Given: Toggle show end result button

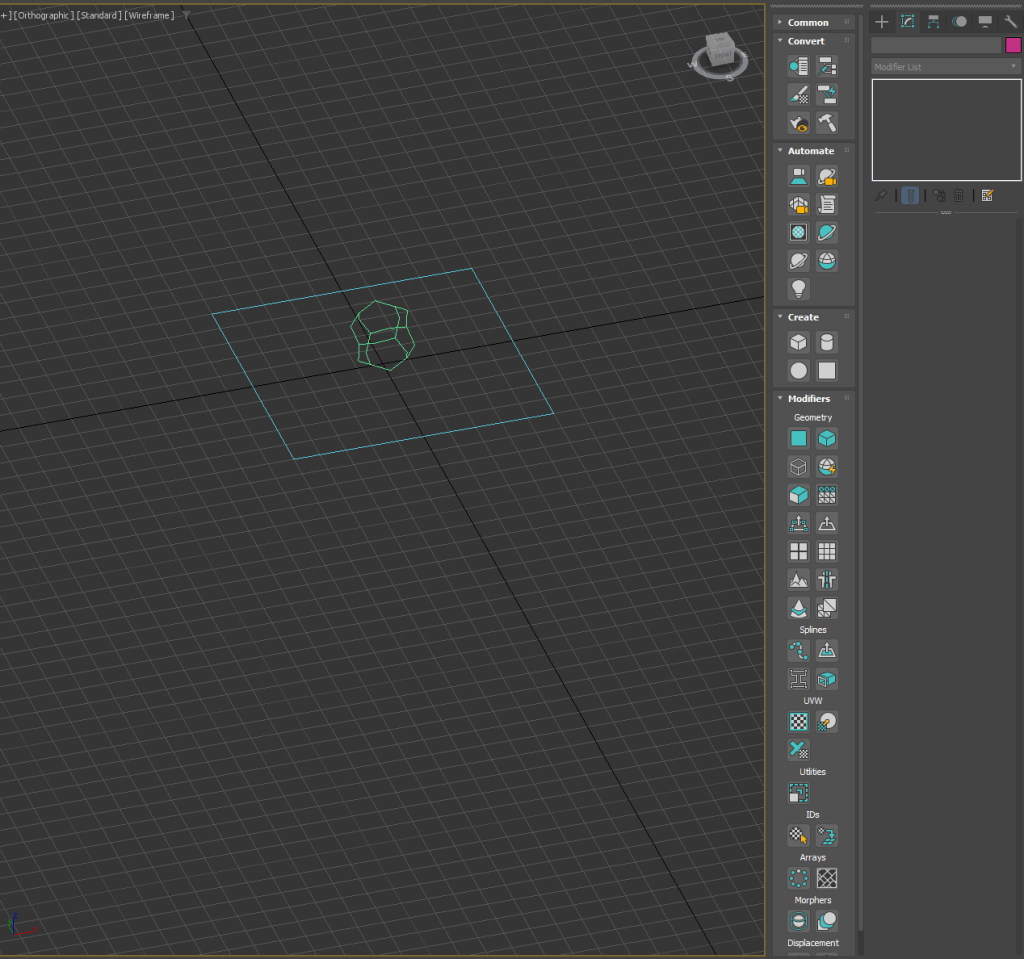Looking at the screenshot, I should [910, 196].
